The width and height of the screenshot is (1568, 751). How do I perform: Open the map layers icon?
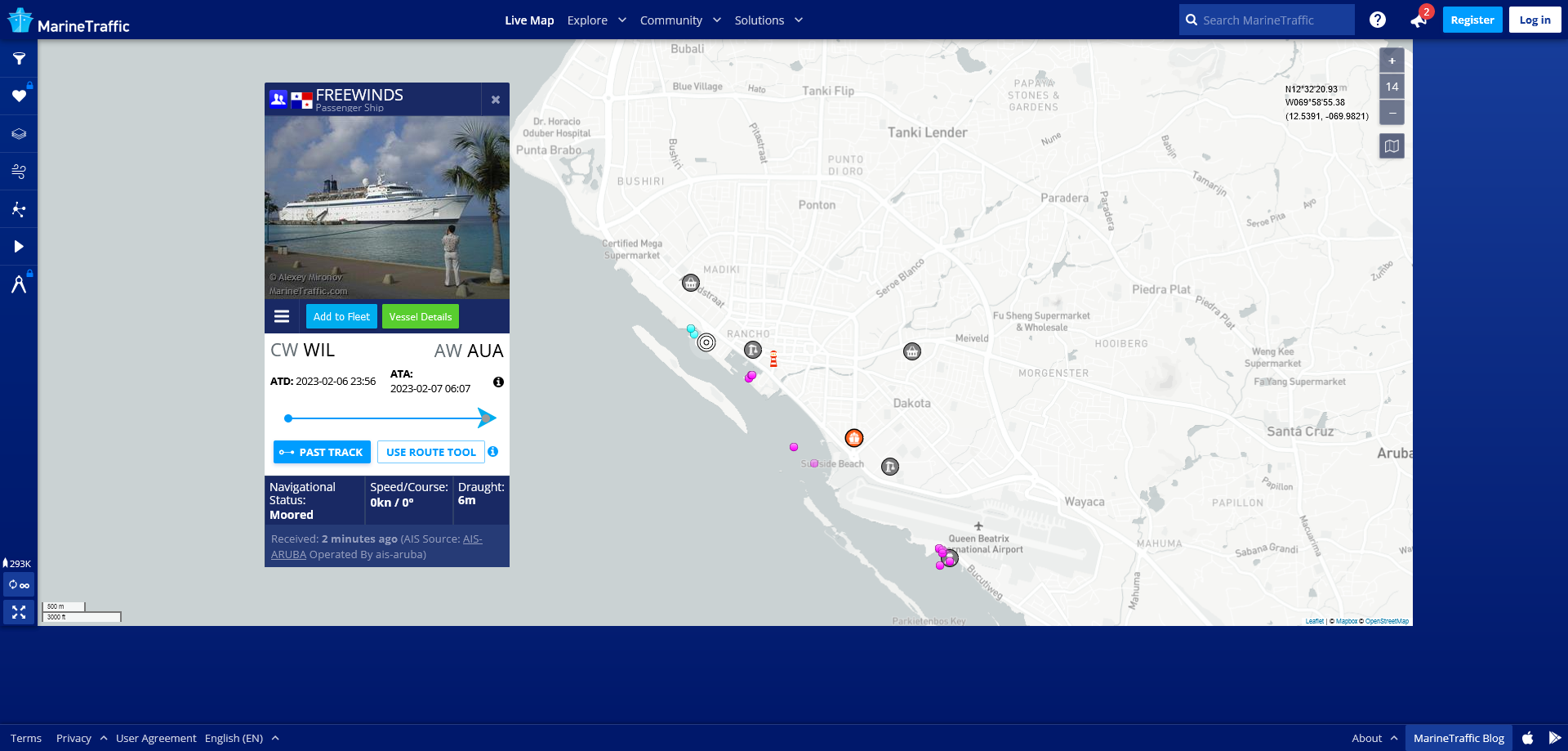19,134
